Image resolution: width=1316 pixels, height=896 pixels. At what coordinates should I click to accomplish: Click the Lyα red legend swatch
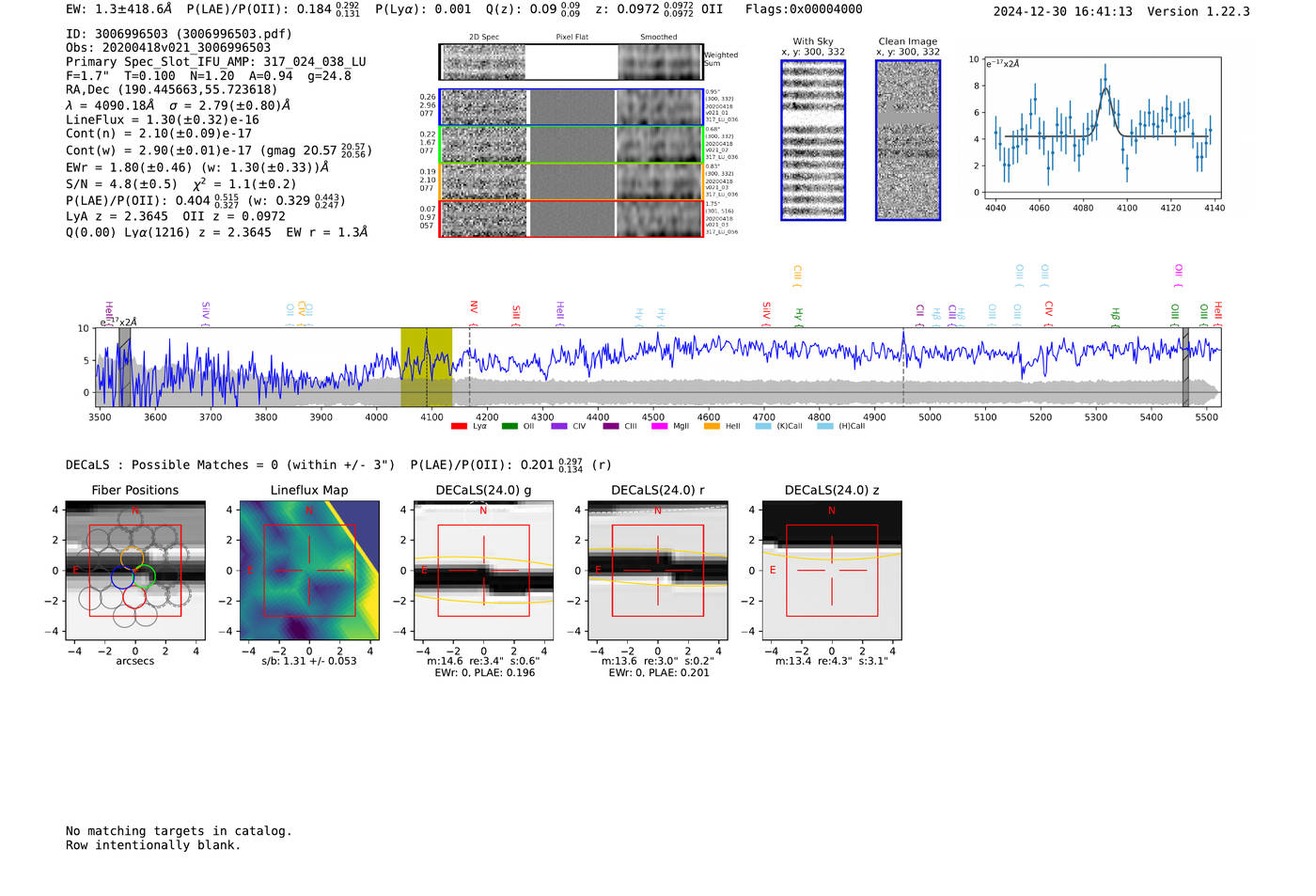[x=459, y=426]
